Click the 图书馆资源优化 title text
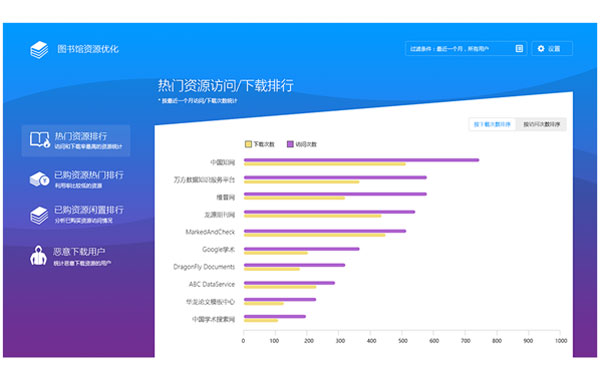600x377 pixels. (x=88, y=49)
